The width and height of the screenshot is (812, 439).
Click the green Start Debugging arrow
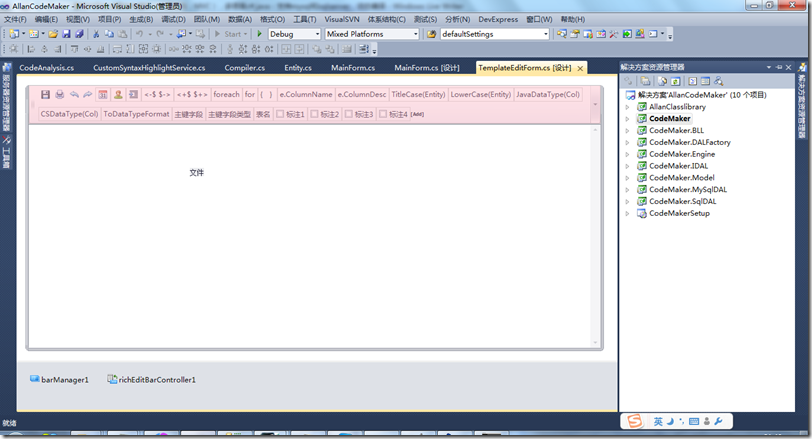259,34
